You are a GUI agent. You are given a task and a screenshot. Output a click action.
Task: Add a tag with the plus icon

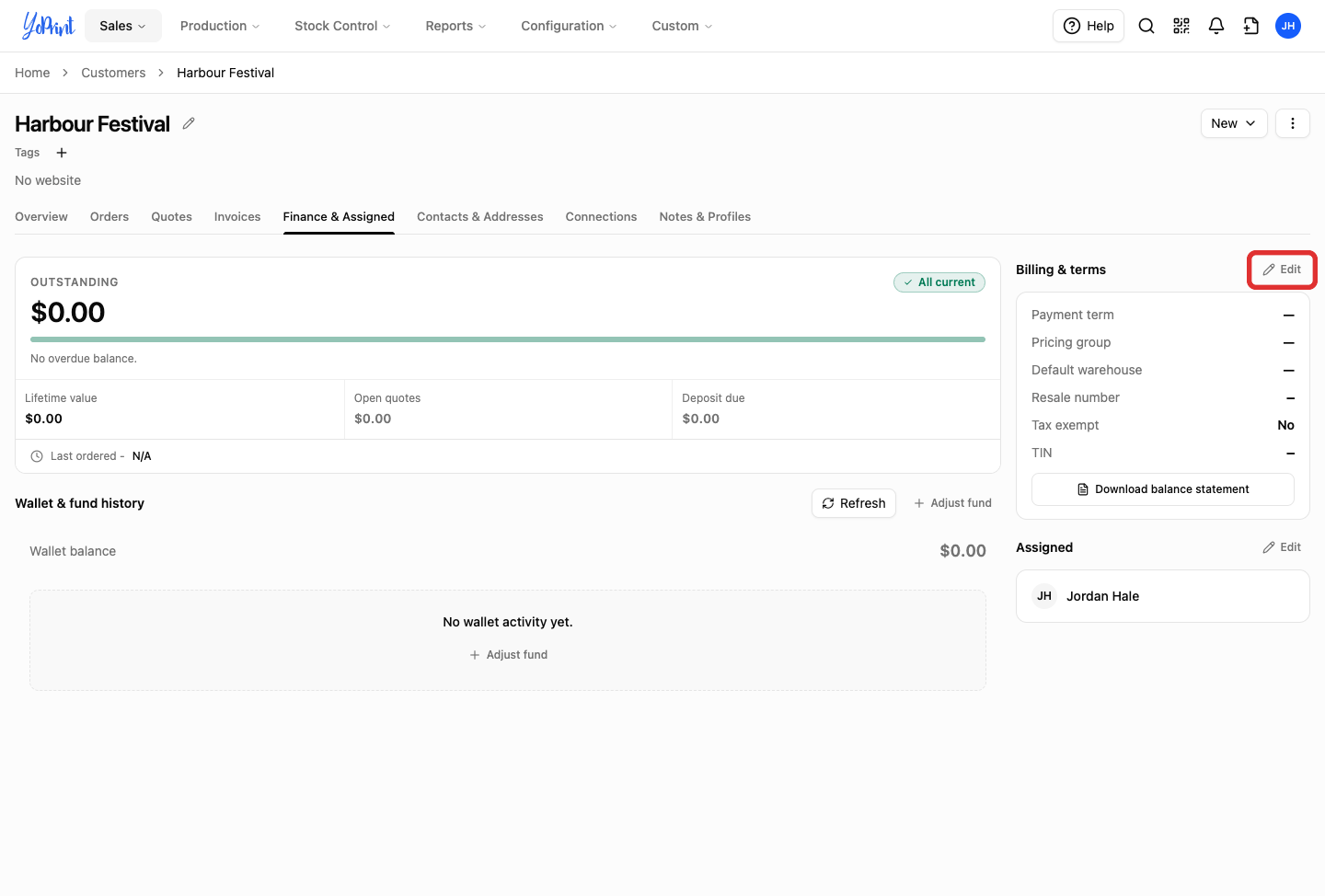point(62,153)
